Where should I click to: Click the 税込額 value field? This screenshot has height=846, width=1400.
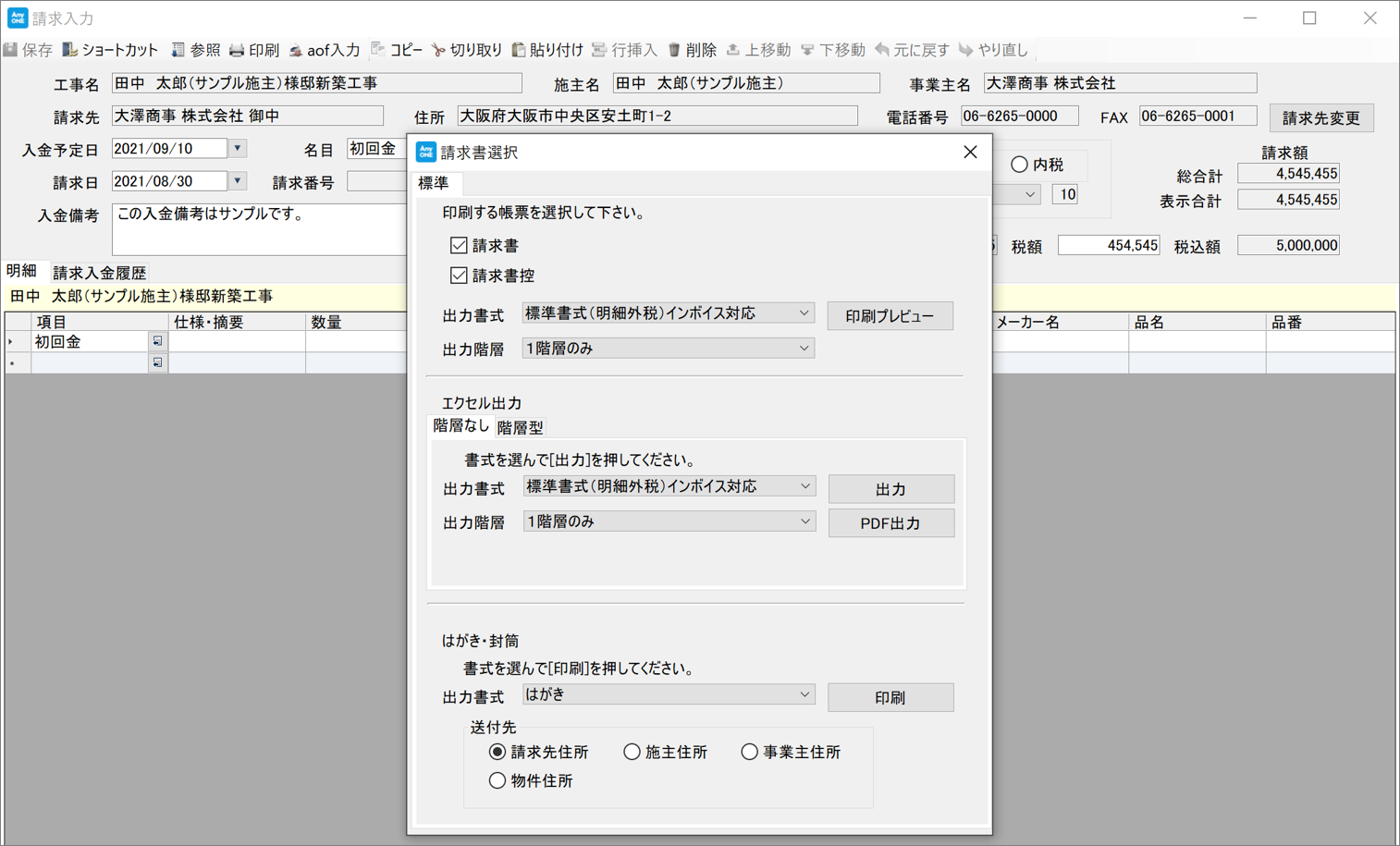pyautogui.click(x=1288, y=246)
